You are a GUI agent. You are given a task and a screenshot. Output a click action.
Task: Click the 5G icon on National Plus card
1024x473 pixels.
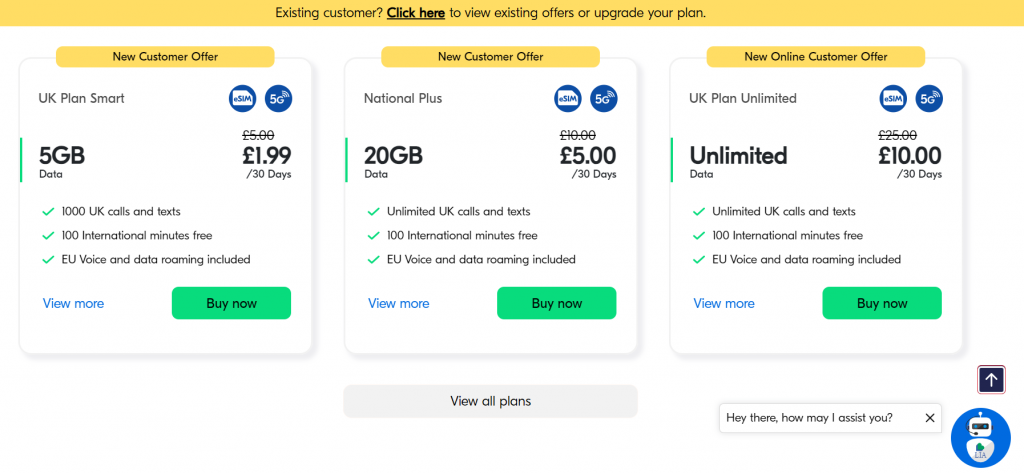[603, 99]
